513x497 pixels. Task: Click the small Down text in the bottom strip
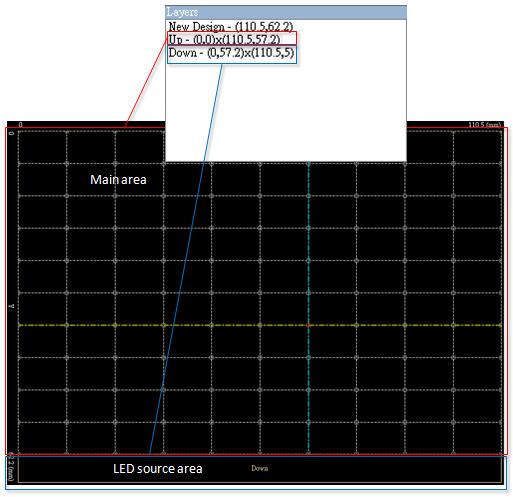coord(260,468)
